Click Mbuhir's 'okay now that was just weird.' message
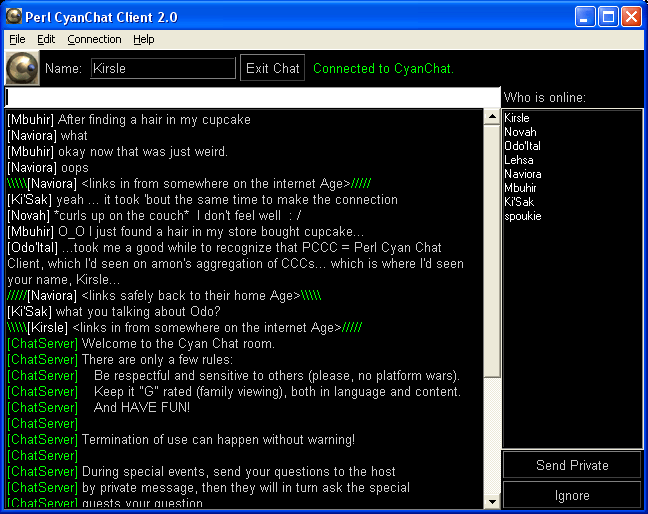The height and width of the screenshot is (514, 648). (x=117, y=152)
